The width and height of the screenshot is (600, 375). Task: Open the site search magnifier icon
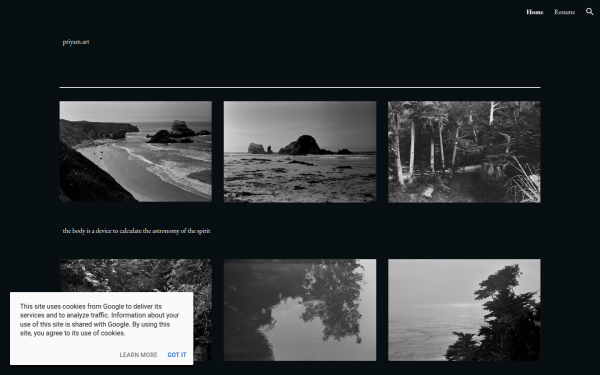(589, 12)
